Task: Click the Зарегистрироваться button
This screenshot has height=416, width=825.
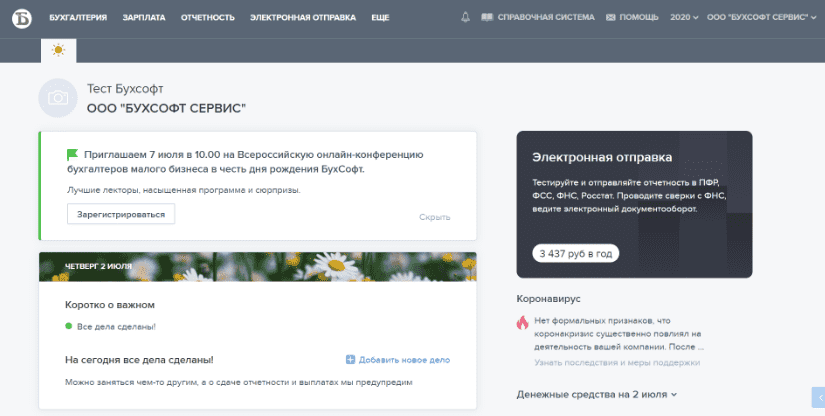Action: (121, 214)
